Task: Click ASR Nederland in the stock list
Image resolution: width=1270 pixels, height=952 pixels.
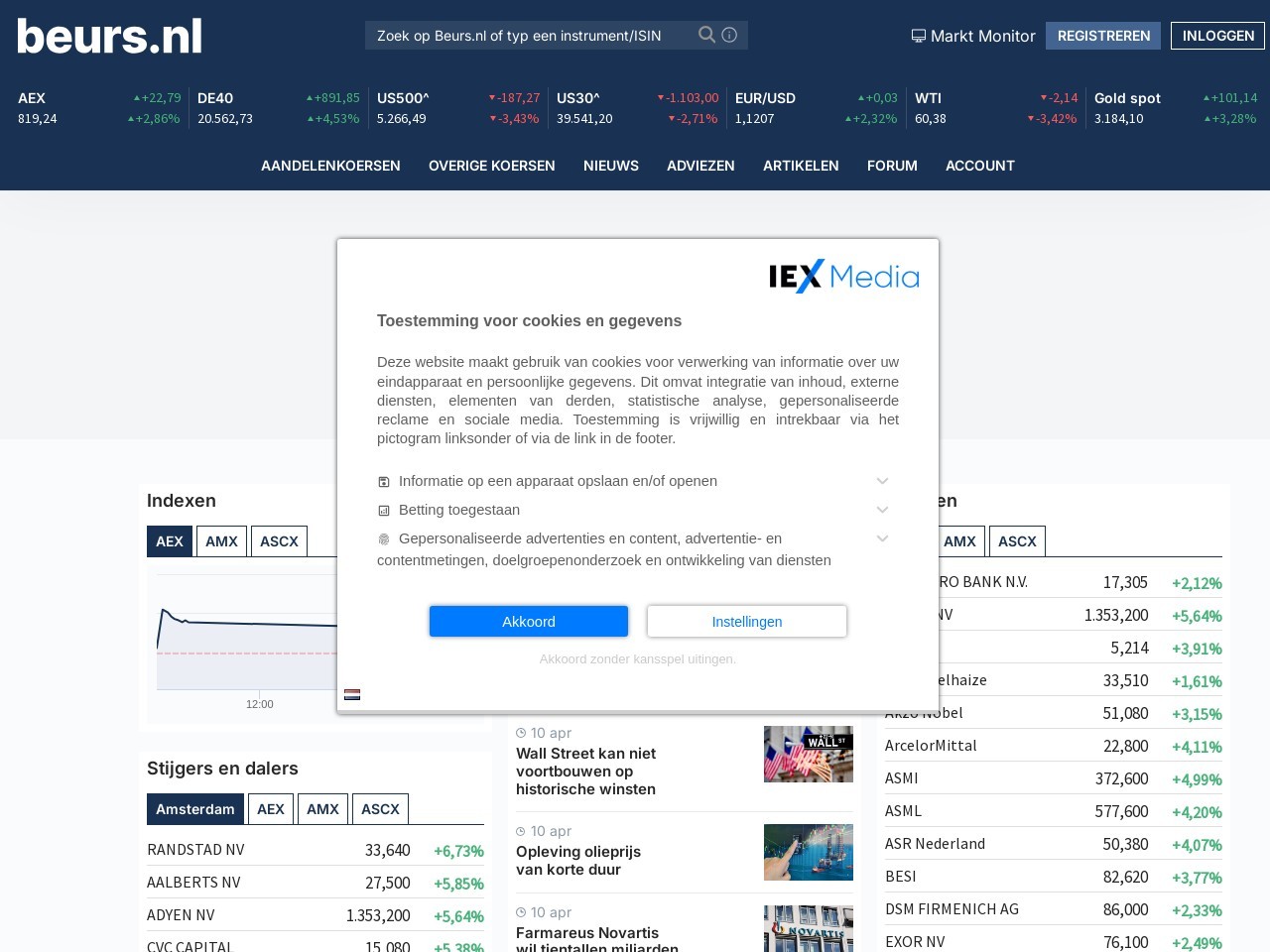Action: (x=935, y=844)
